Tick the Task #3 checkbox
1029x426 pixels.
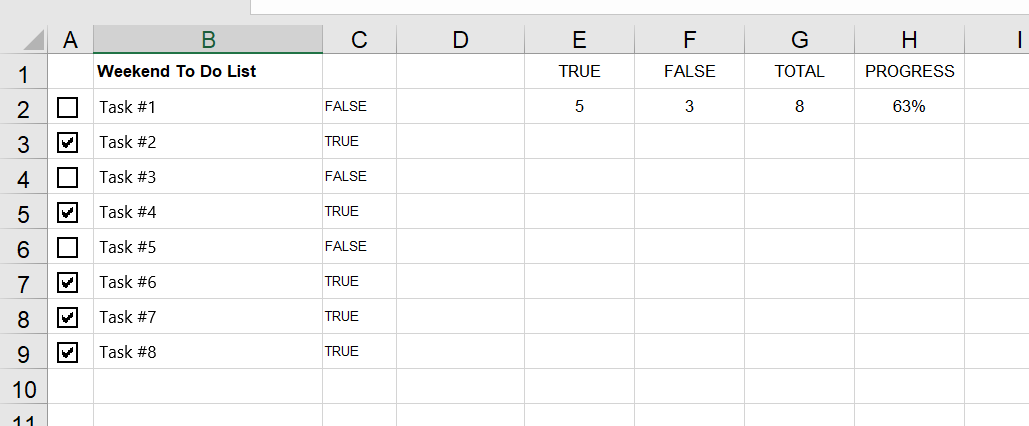68,177
